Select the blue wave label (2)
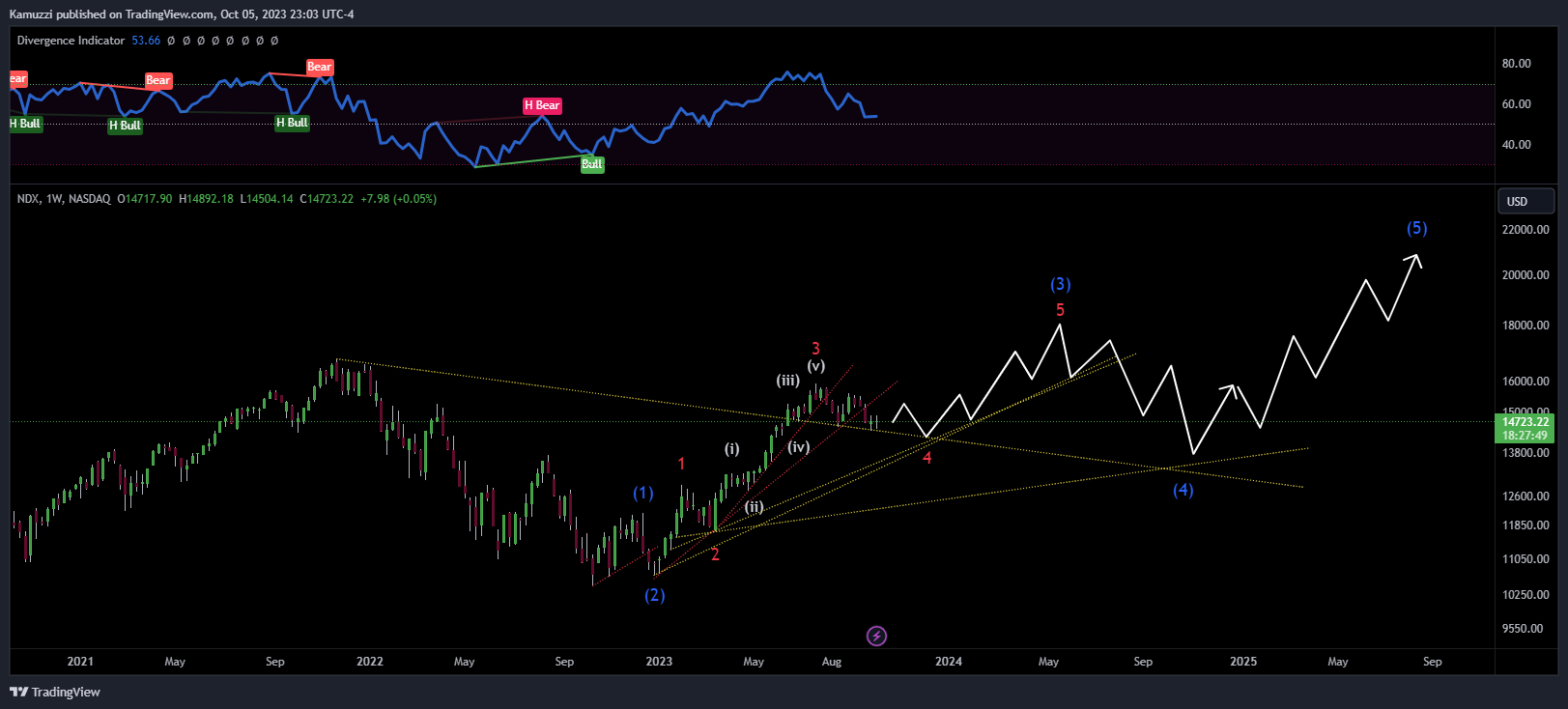 pos(655,595)
